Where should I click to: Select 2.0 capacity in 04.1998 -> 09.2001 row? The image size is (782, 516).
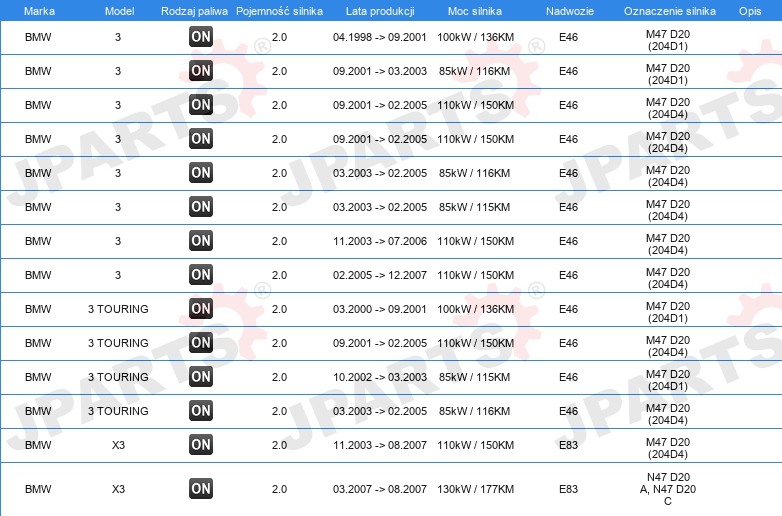tap(279, 37)
